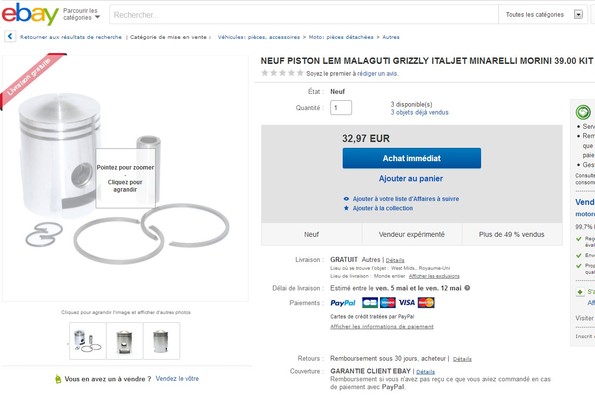Click the Rechercher search field
Viewport: 595px width, 398px height.
[x=304, y=15]
